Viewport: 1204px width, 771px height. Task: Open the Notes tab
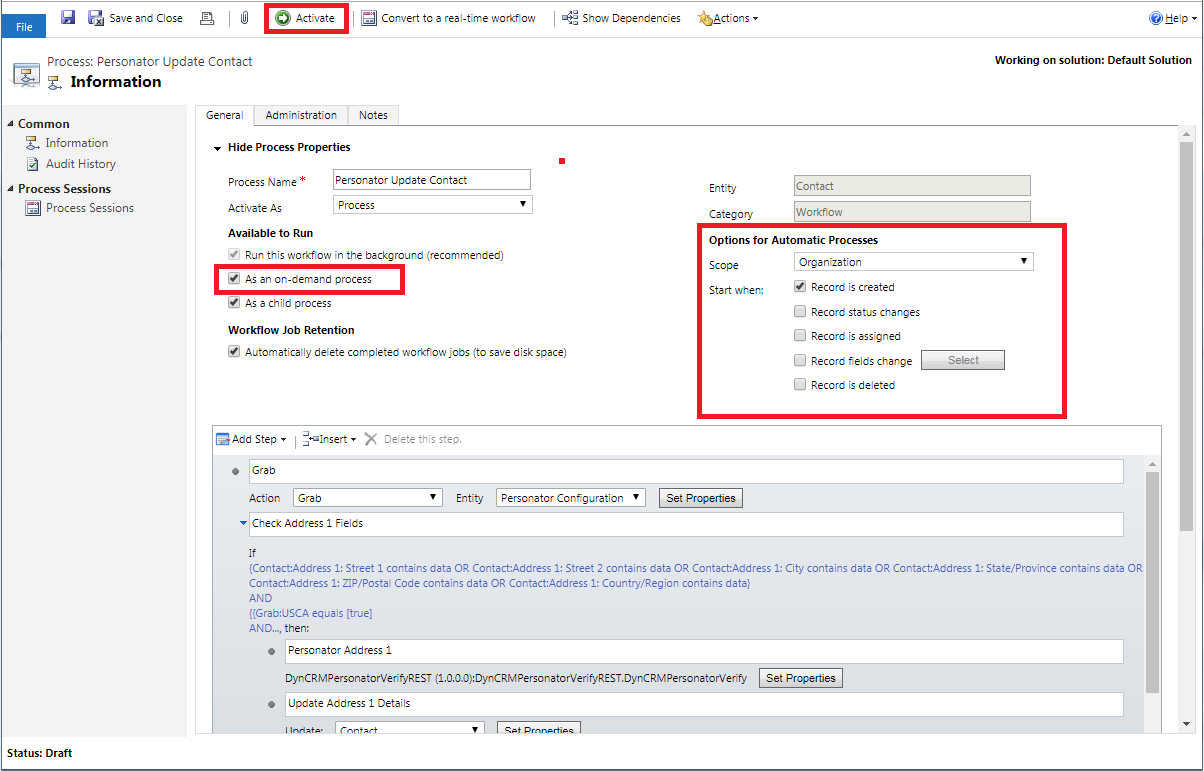pyautogui.click(x=373, y=115)
